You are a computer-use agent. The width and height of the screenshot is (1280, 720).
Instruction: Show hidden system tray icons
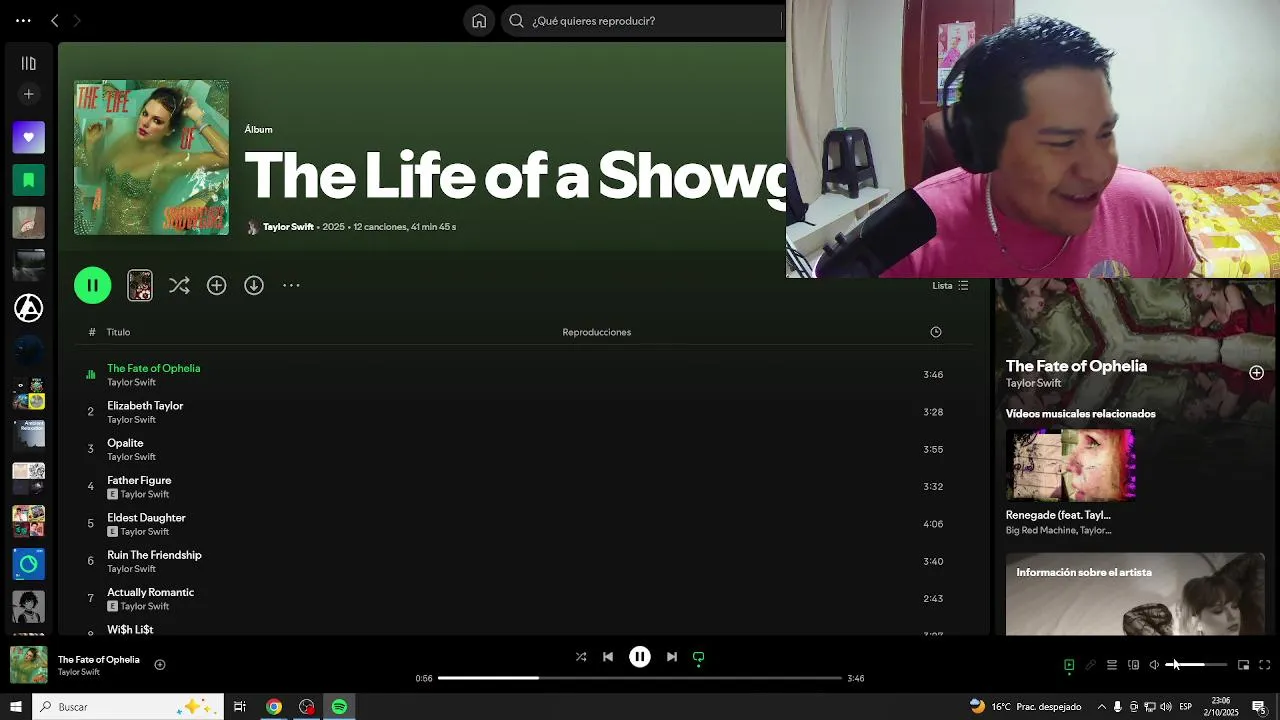pyautogui.click(x=1101, y=707)
